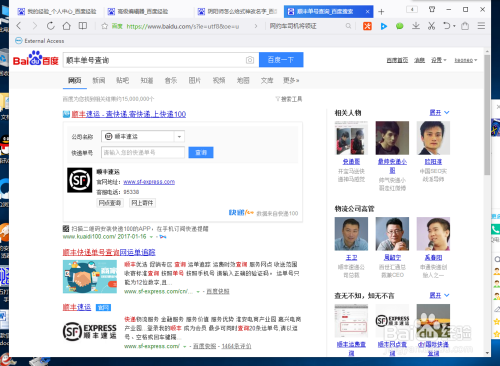Open the 顺丰速运-查快递 快递100 result title

[x=129, y=114]
